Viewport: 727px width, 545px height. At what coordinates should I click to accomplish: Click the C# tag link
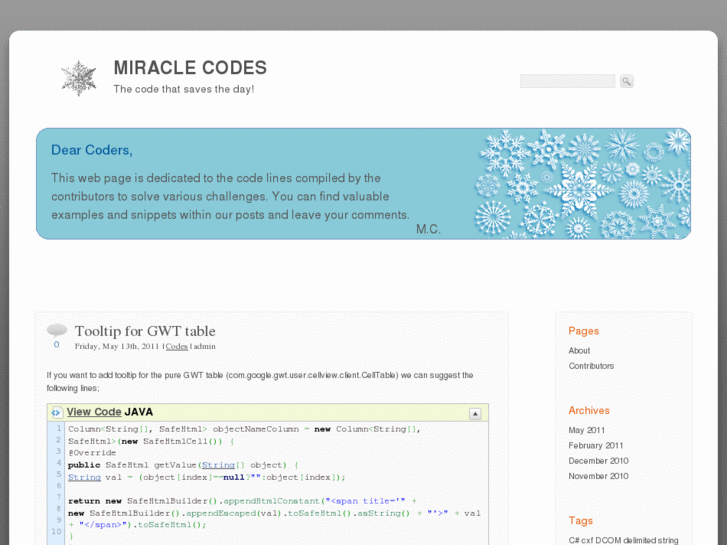pos(574,540)
